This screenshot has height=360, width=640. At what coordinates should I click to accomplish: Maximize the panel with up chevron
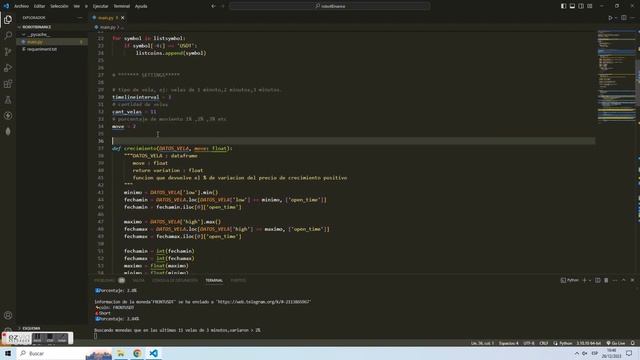[x=624, y=280]
